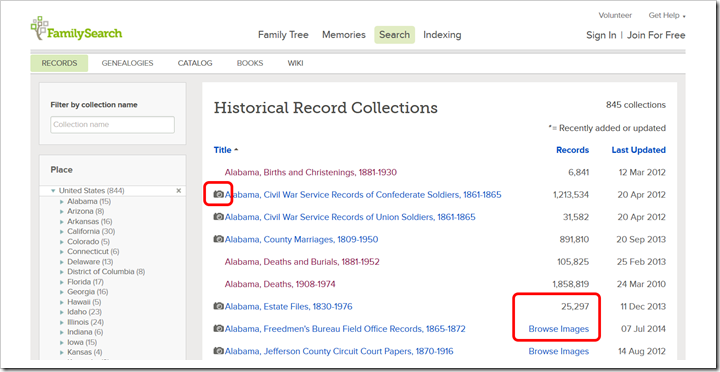Expand the Hawaii place arrow
Viewport: 720px width, 372px height.
pos(62,302)
